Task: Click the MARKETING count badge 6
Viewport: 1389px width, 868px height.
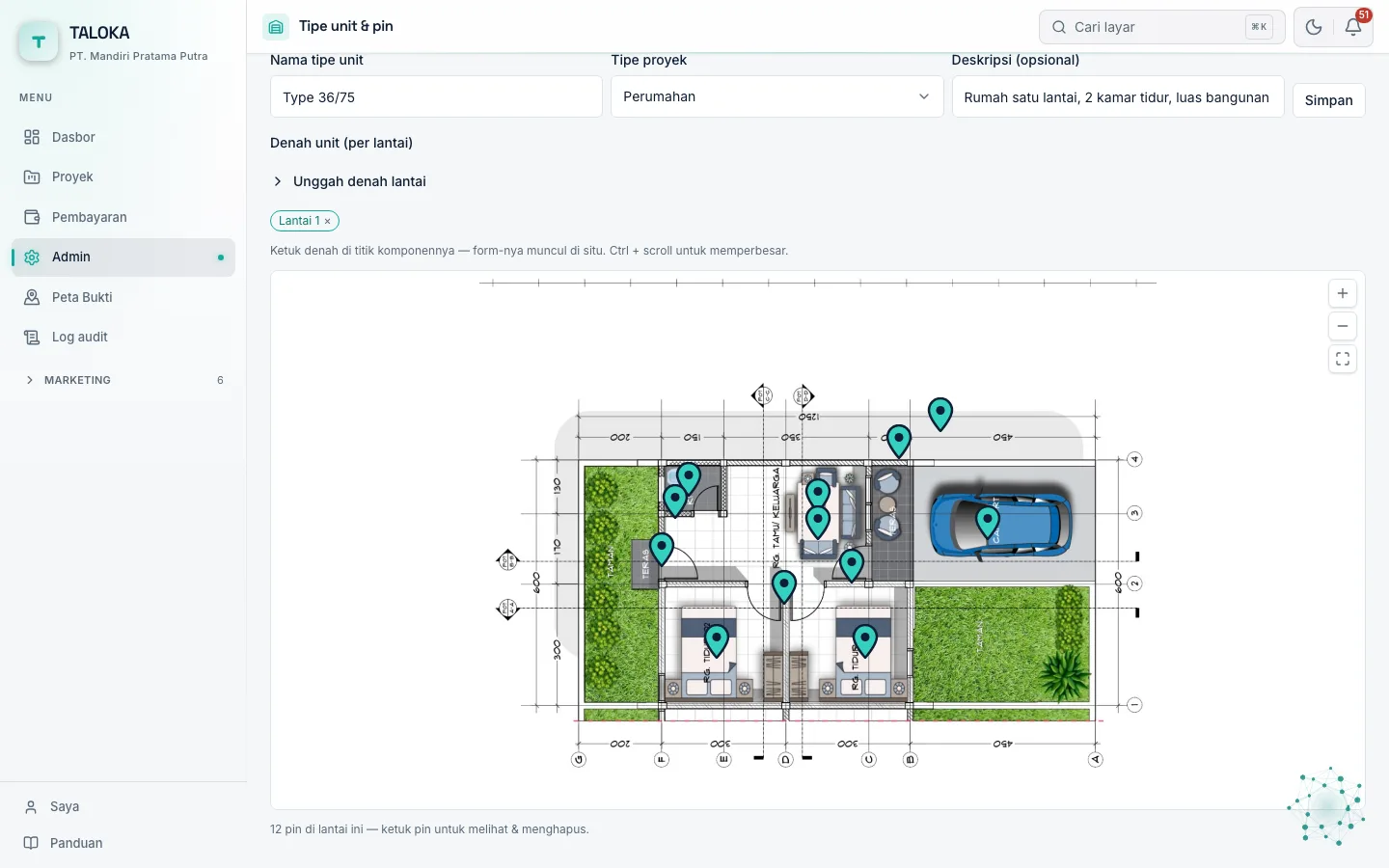Action: point(220,380)
